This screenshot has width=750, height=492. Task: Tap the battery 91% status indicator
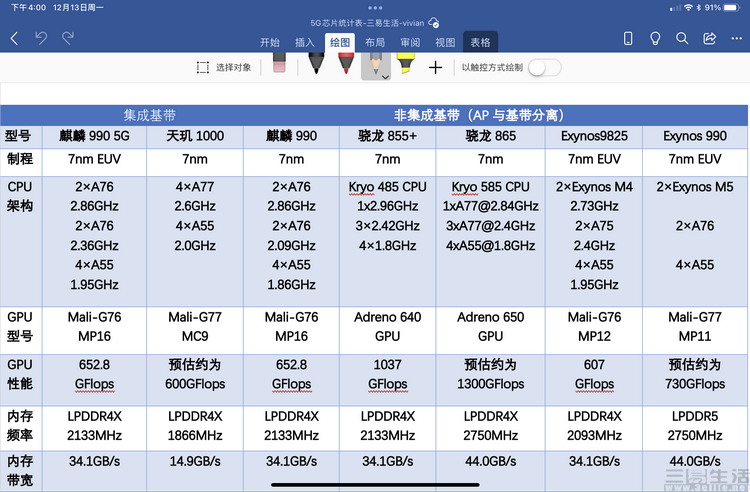pos(722,8)
